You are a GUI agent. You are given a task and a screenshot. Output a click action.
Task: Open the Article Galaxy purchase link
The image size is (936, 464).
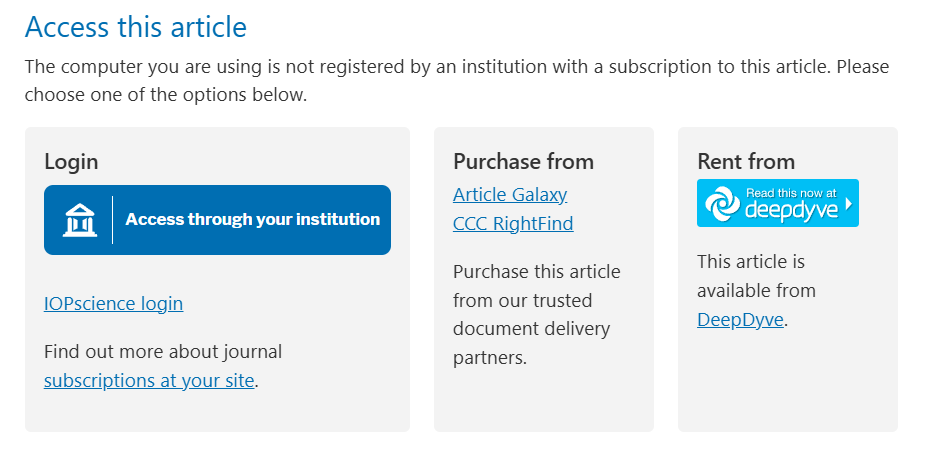click(510, 194)
